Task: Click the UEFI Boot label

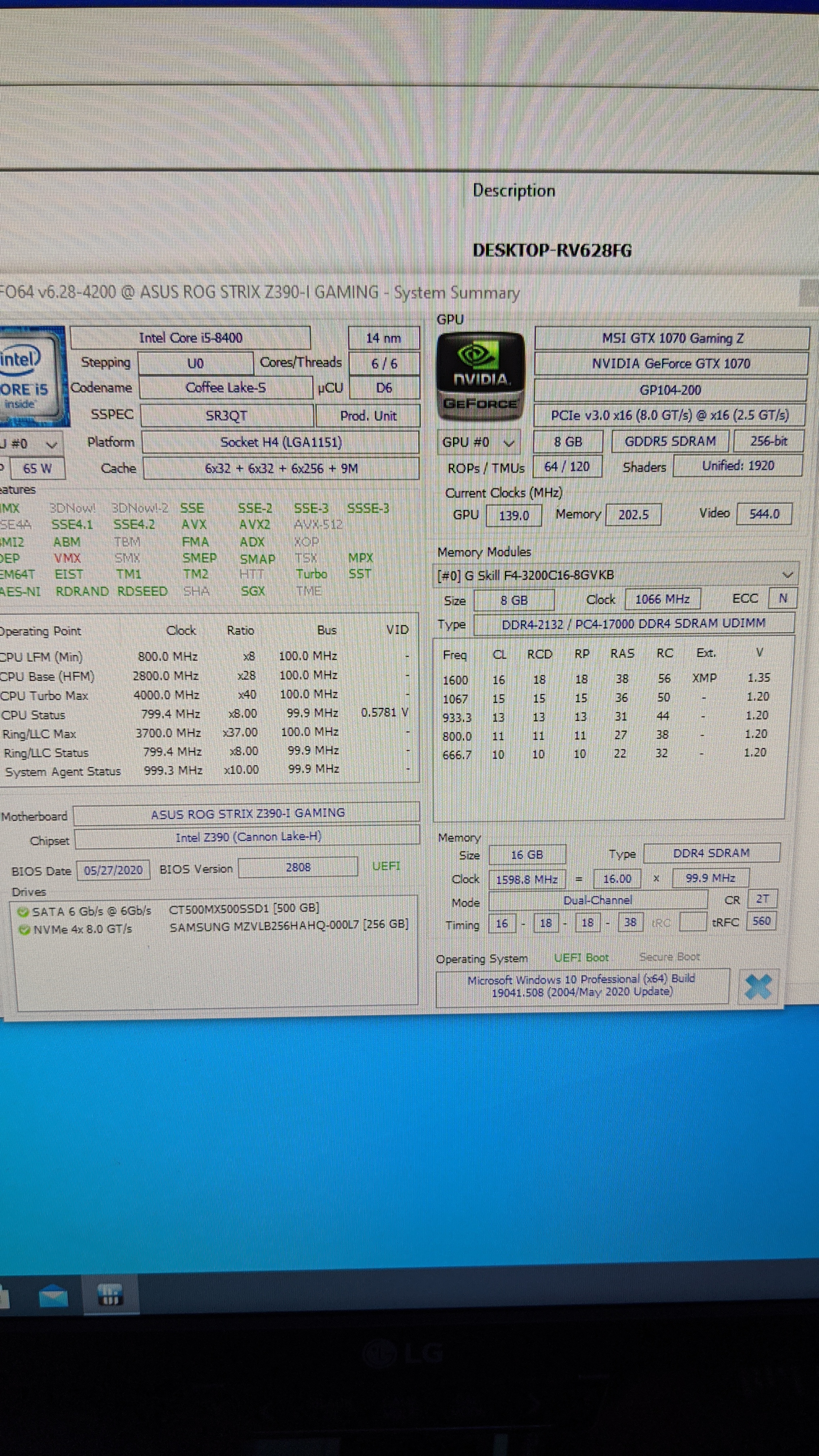Action: [x=581, y=957]
